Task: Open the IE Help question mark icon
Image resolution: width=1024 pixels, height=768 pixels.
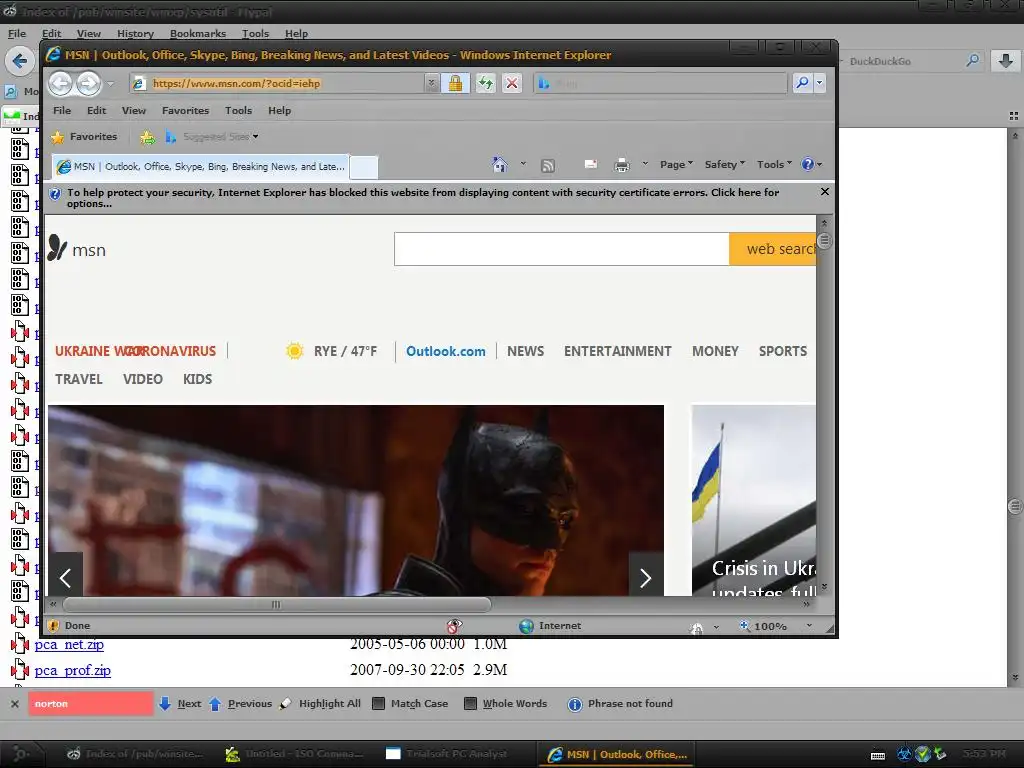Action: (808, 165)
